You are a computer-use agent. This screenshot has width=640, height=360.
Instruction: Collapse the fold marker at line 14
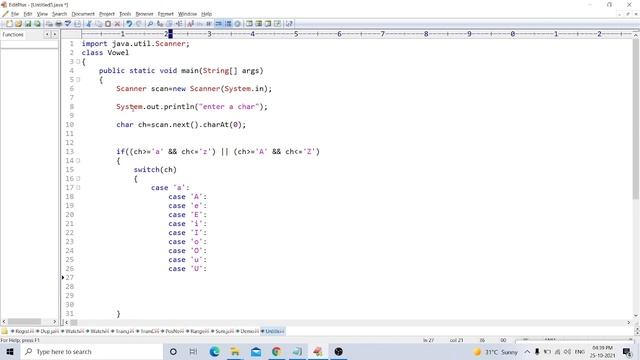(x=78, y=160)
